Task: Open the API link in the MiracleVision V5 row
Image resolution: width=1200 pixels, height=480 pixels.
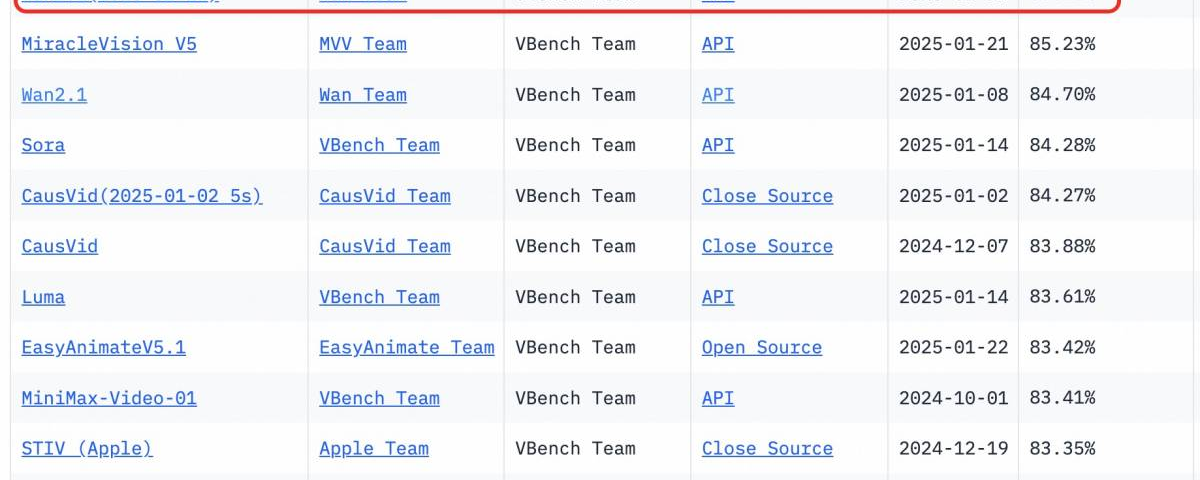Action: click(x=717, y=44)
